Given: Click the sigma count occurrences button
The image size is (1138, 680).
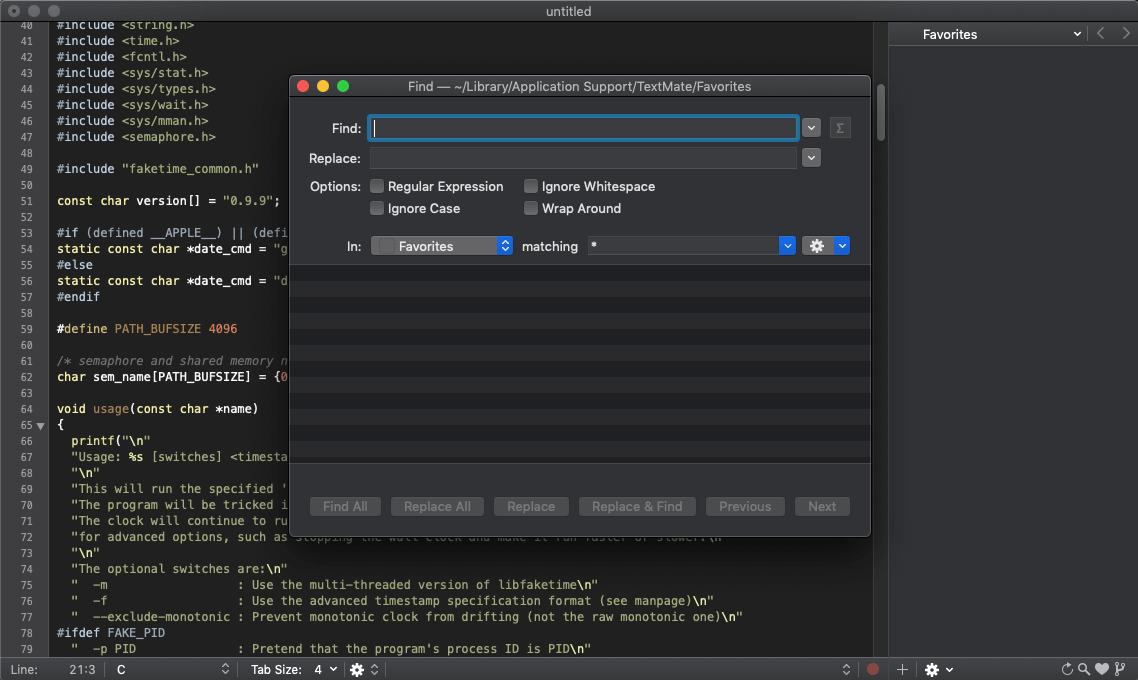Looking at the screenshot, I should coord(840,128).
